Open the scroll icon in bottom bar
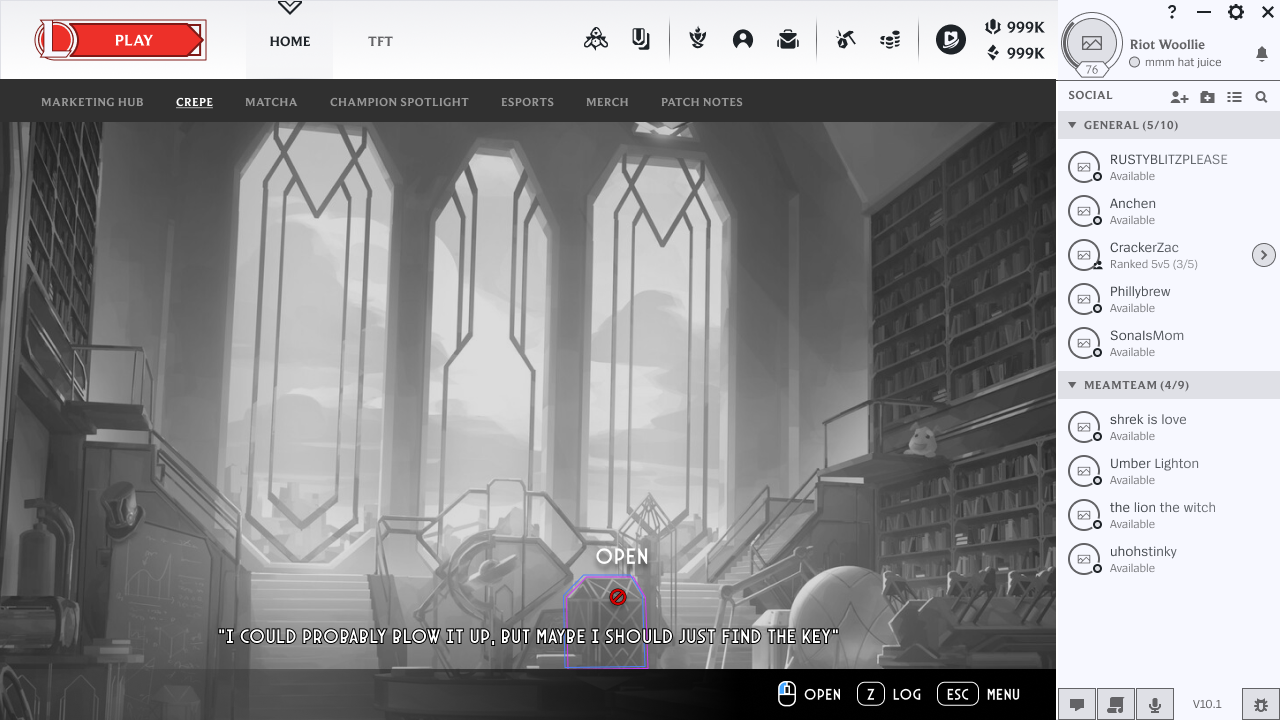The height and width of the screenshot is (720, 1280). [1116, 704]
